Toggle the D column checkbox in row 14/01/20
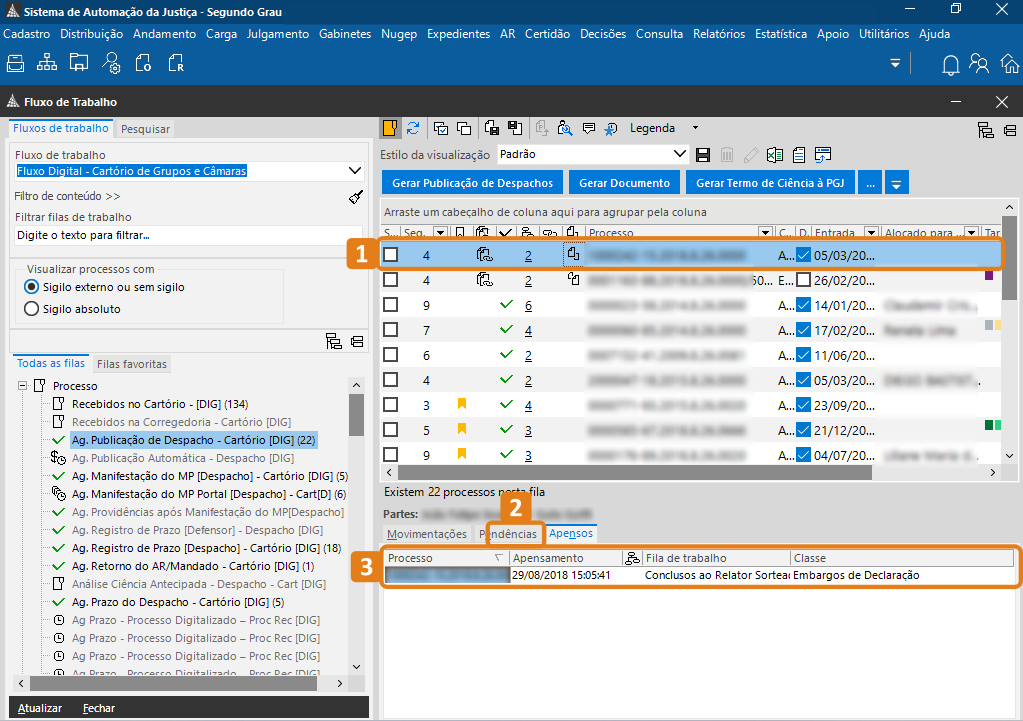This screenshot has width=1023, height=721. coord(804,305)
